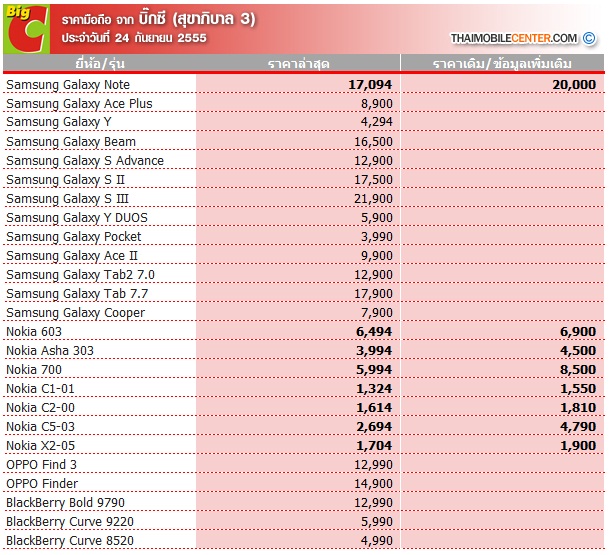The height and width of the screenshot is (555, 609).
Task: Select Samsung Galaxy S II
Action: coord(65,180)
